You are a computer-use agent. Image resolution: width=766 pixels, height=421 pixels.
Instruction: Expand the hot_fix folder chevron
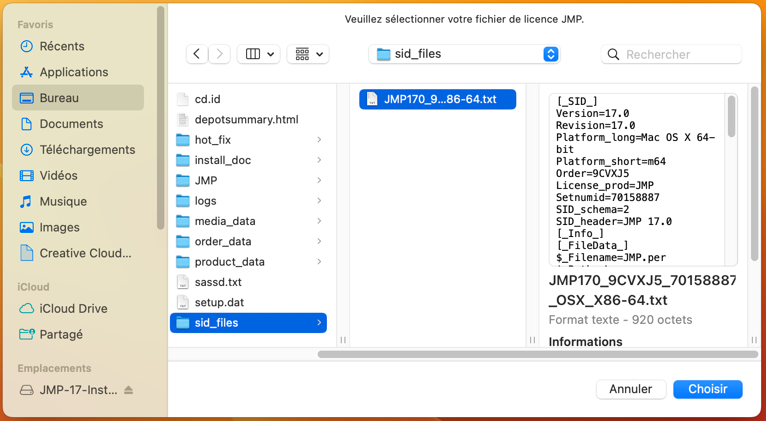pos(319,140)
